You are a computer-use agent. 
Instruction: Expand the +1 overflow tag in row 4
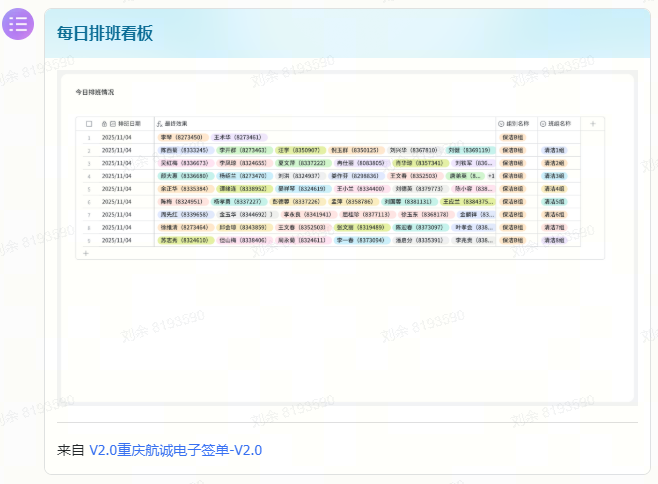point(491,176)
